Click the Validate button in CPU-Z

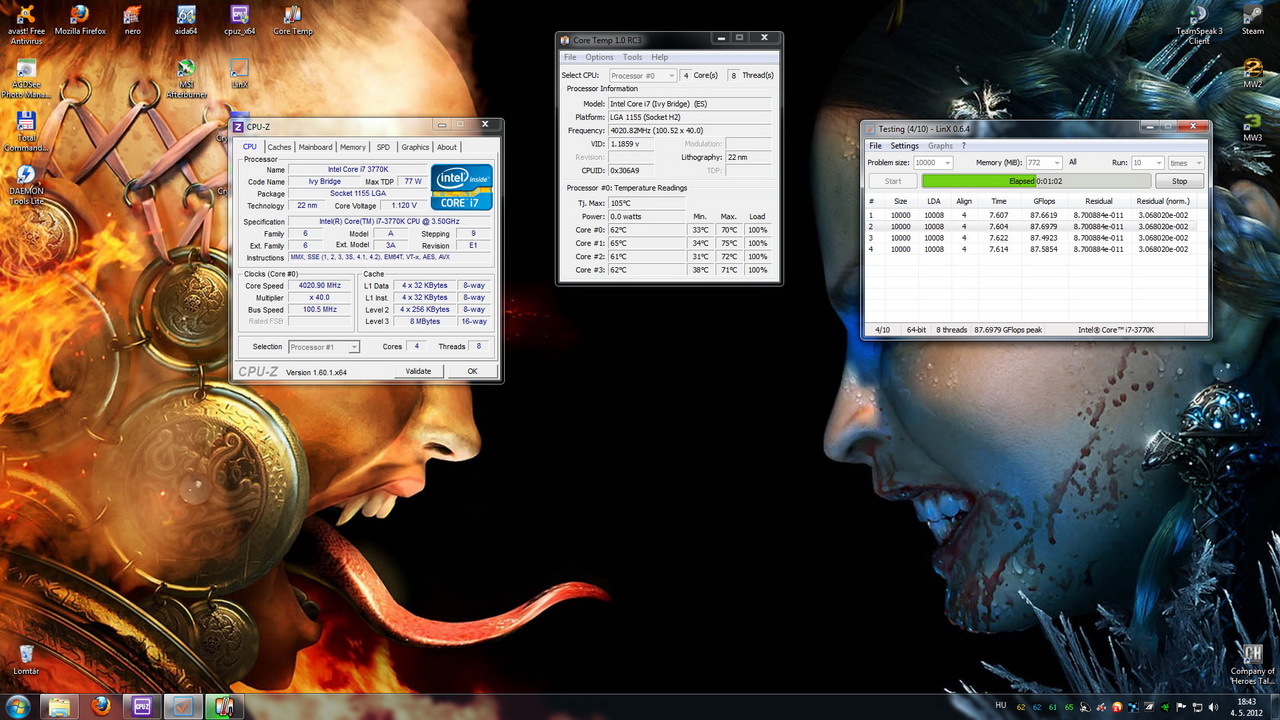pyautogui.click(x=418, y=371)
